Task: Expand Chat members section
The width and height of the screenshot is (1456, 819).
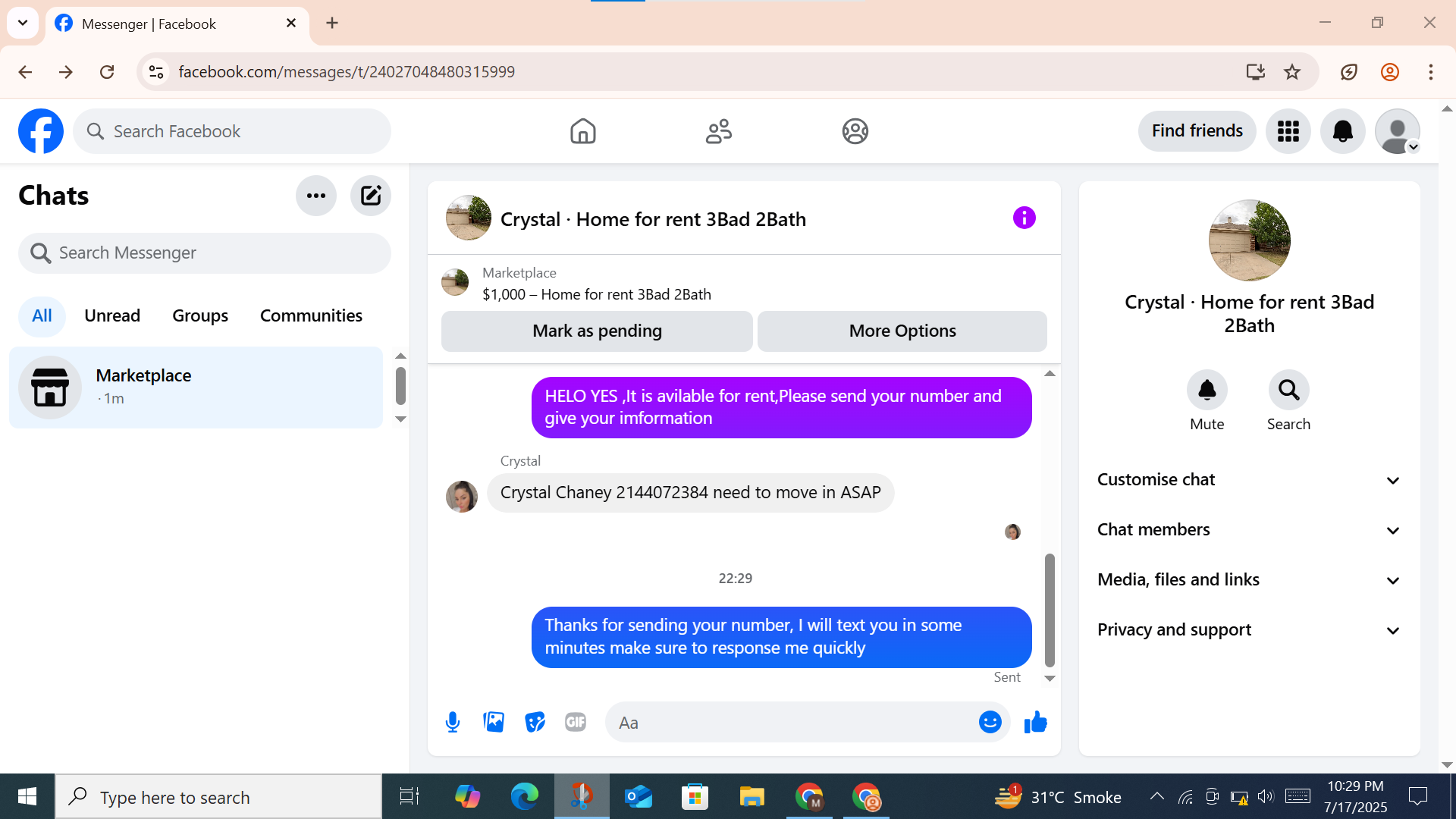Action: point(1249,530)
